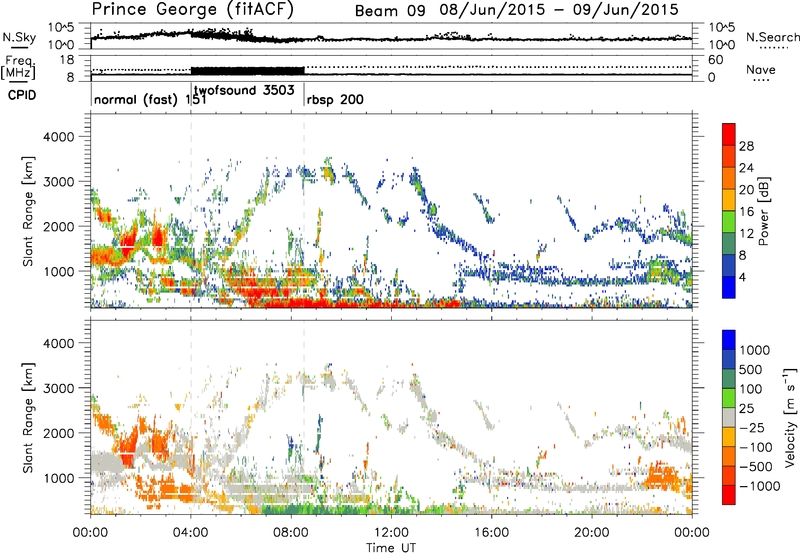
Task: Click the date range '08/Jun/2015 – 09/Jun/2015'
Action: coord(559,10)
